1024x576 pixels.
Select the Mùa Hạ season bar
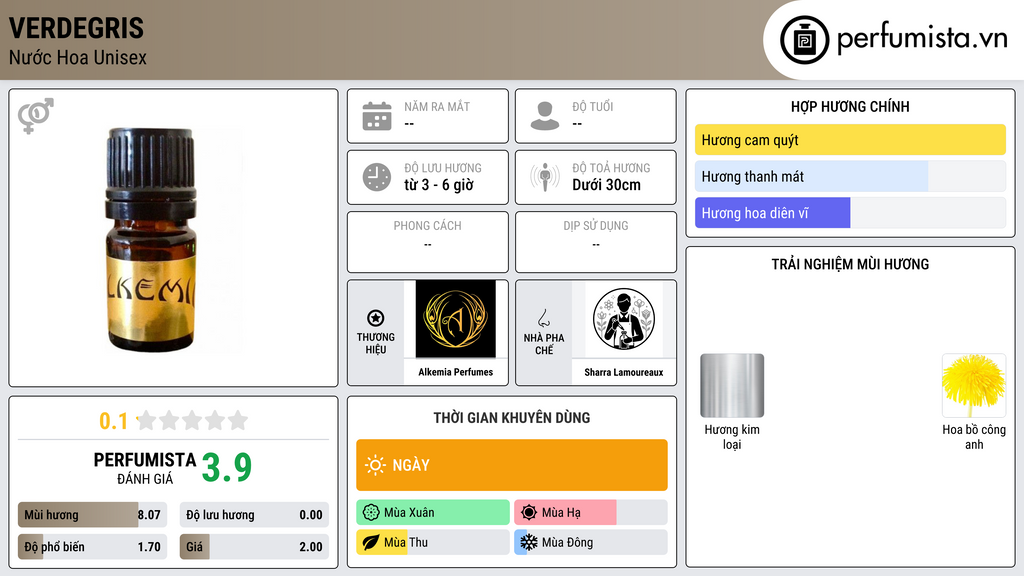tap(591, 513)
